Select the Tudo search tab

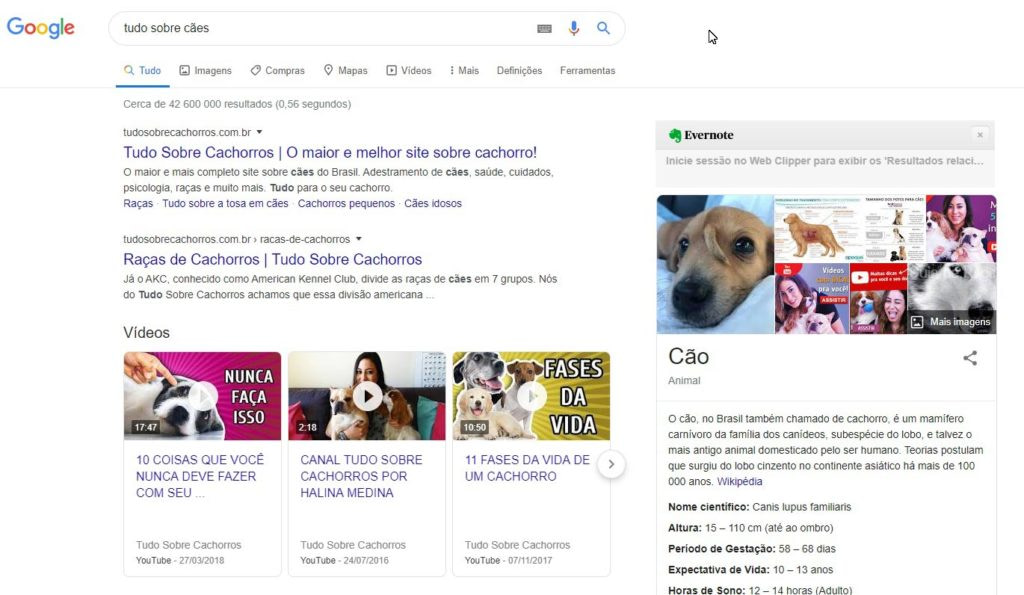click(x=142, y=71)
